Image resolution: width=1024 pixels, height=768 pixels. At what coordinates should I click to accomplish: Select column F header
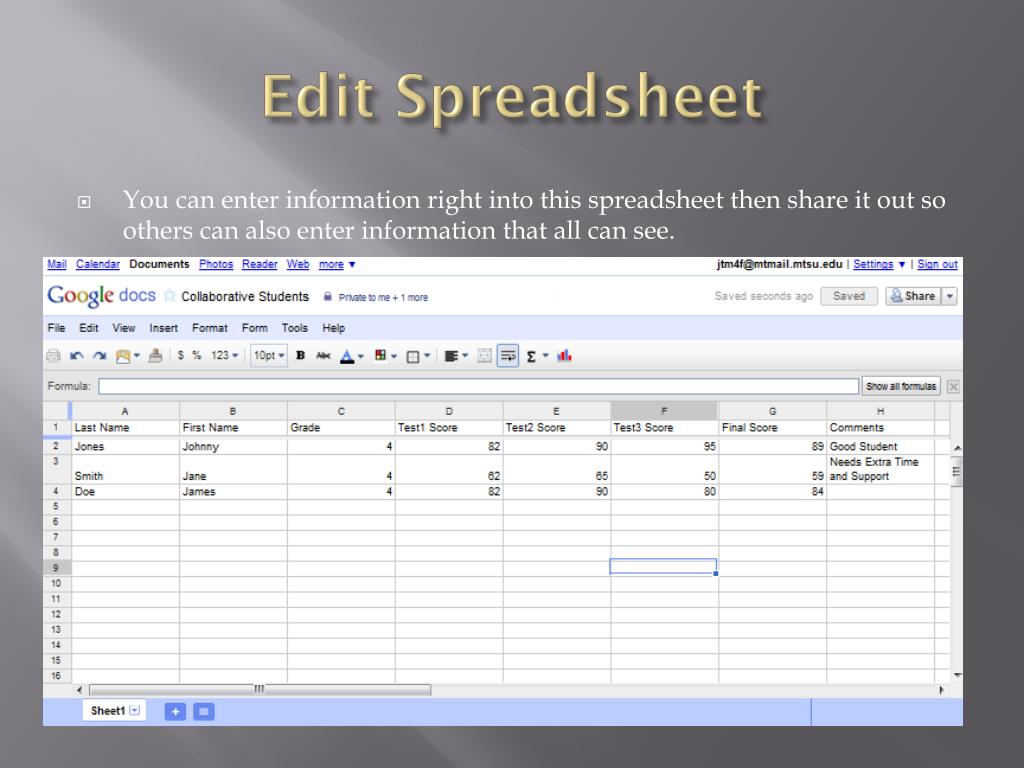664,411
